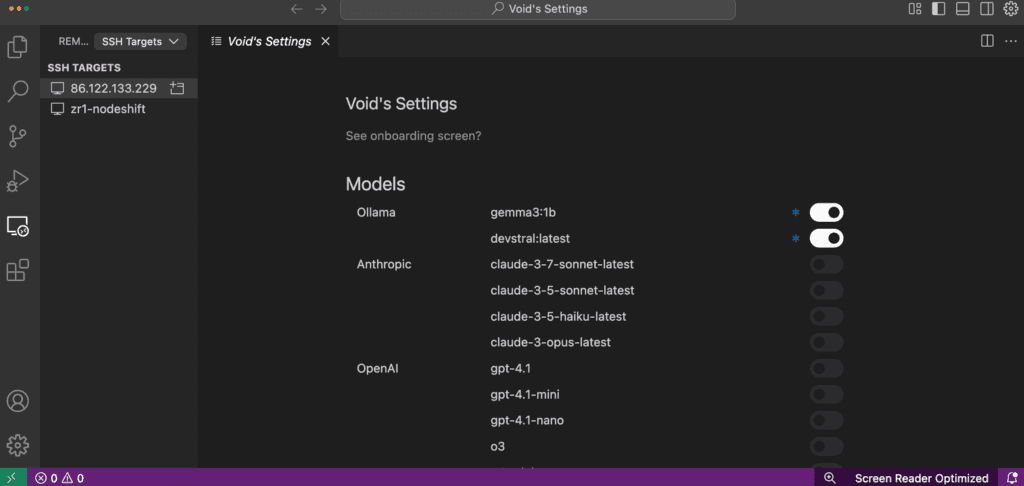Click the OpenAI provider label

(377, 368)
